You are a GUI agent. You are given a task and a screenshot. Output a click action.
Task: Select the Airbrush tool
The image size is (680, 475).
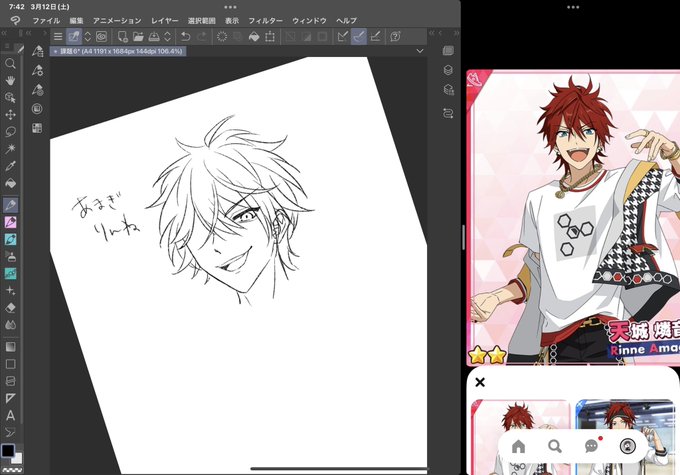point(10,256)
